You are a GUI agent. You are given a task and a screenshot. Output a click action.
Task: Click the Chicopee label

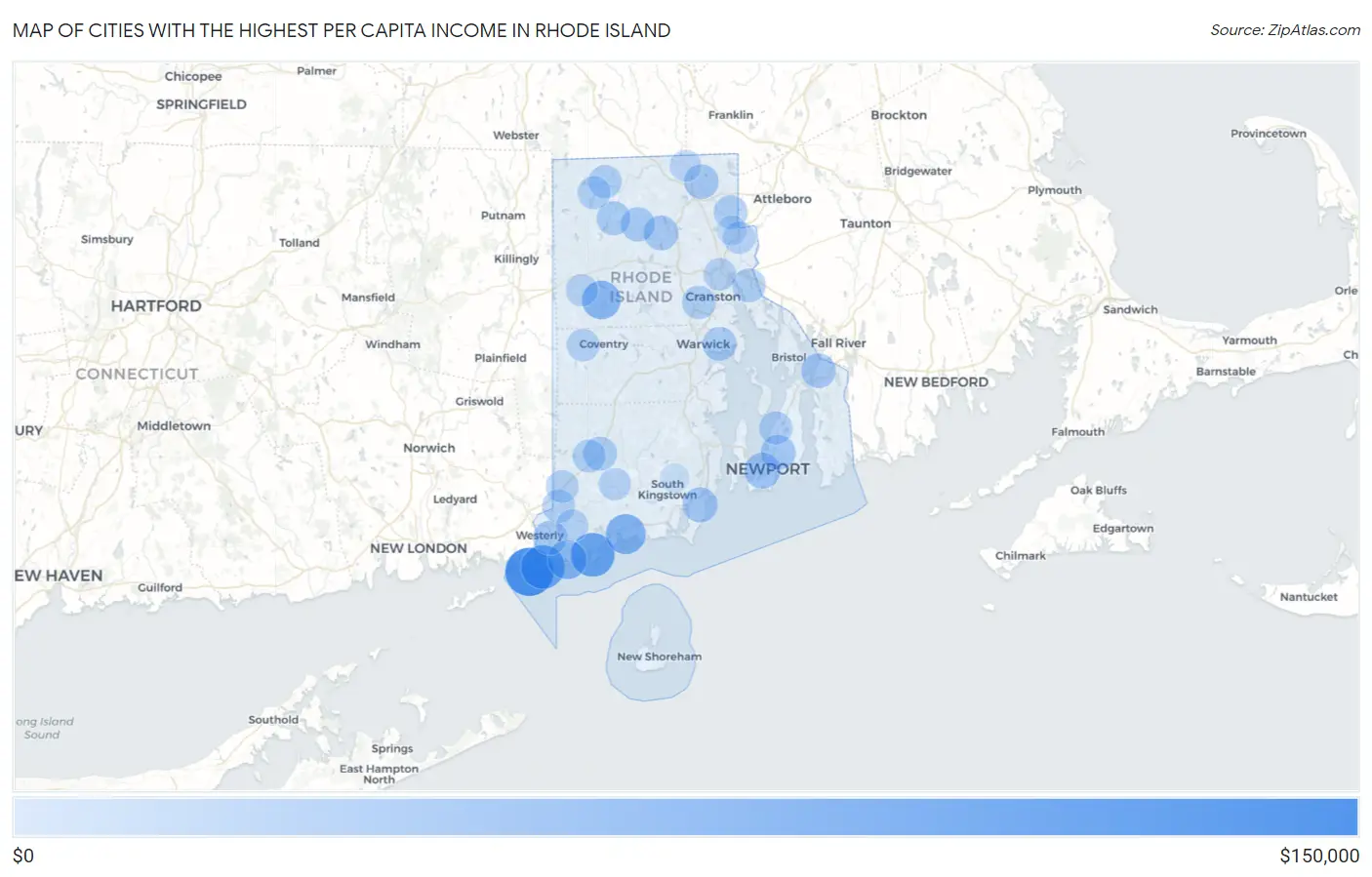[x=192, y=77]
